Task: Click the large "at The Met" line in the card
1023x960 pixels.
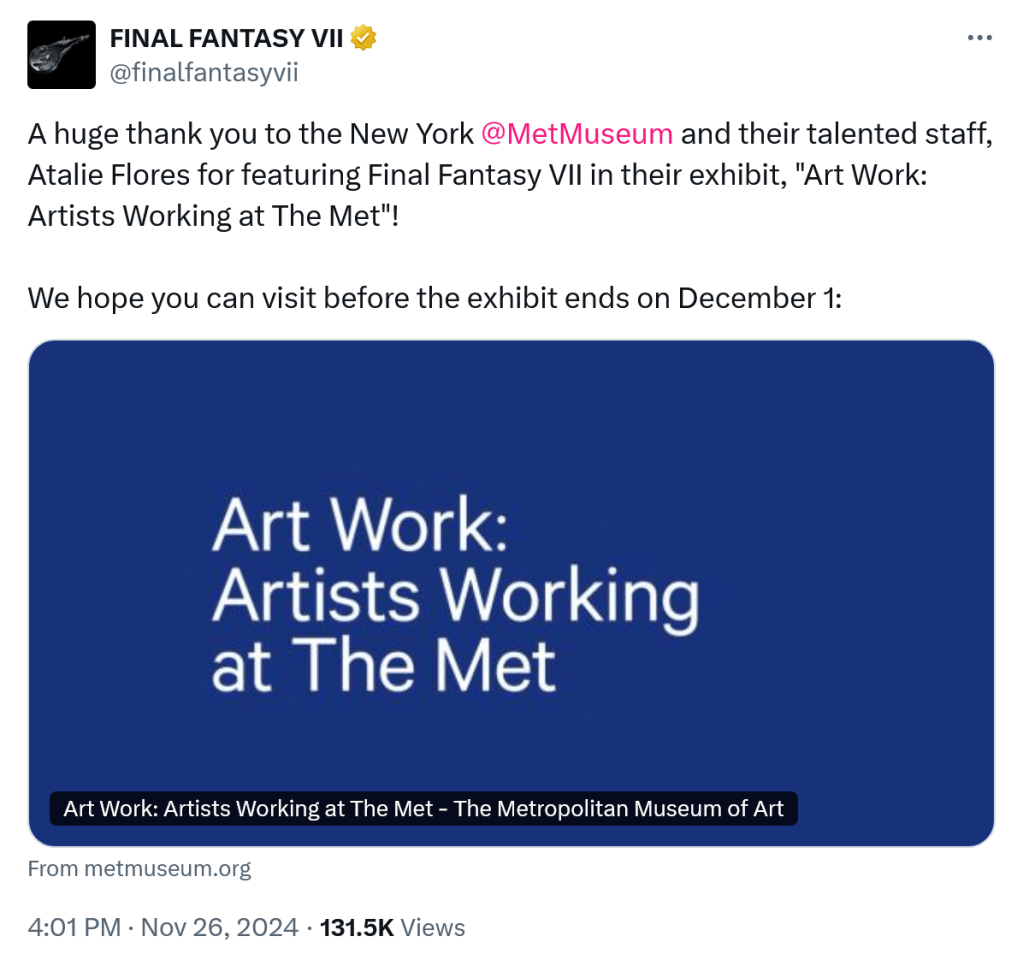Action: coord(383,665)
